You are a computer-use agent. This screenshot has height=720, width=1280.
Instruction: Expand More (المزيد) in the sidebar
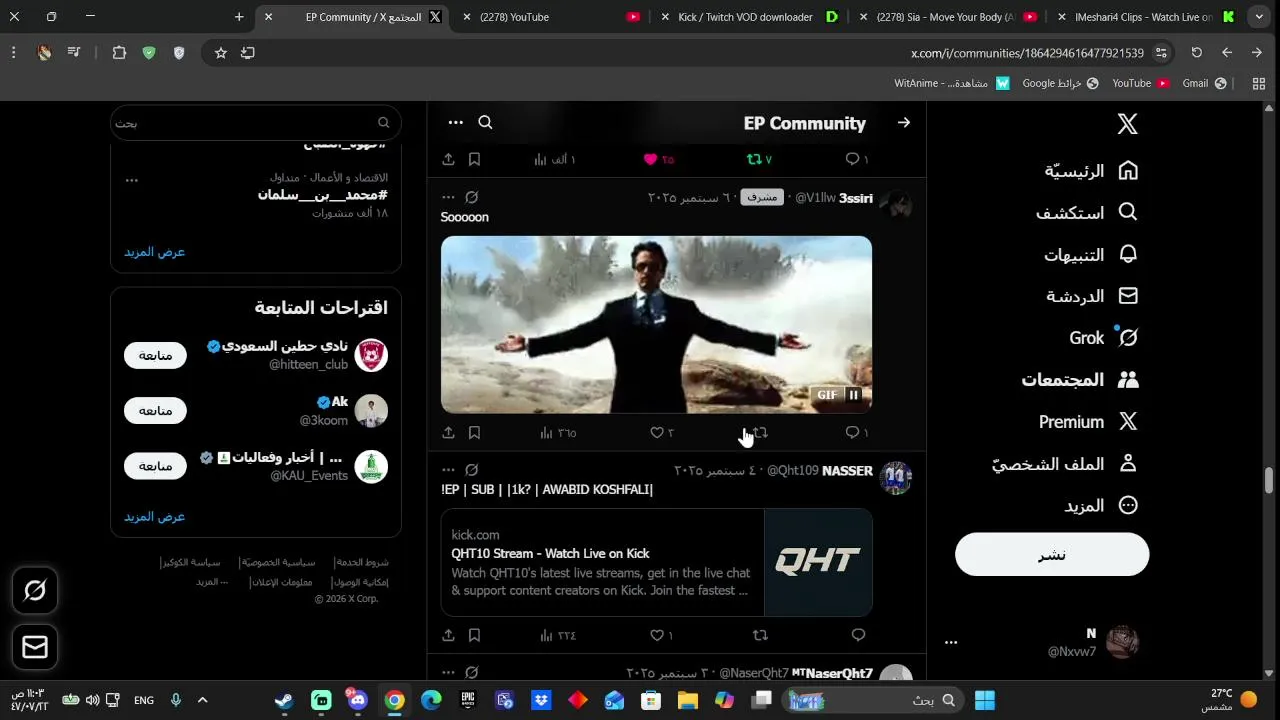point(1101,506)
